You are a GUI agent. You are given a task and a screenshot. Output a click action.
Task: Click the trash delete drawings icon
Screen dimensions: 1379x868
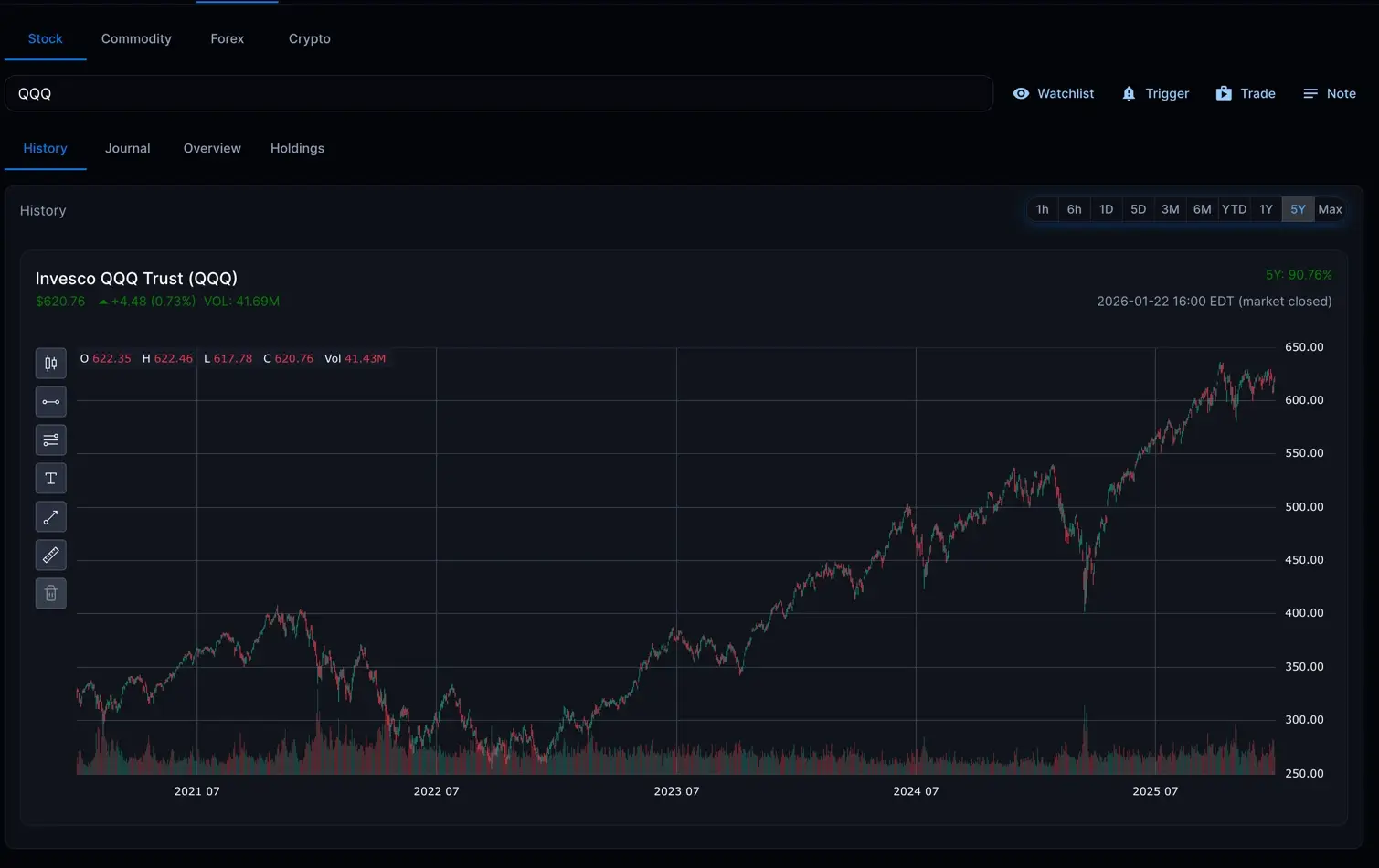pos(51,594)
